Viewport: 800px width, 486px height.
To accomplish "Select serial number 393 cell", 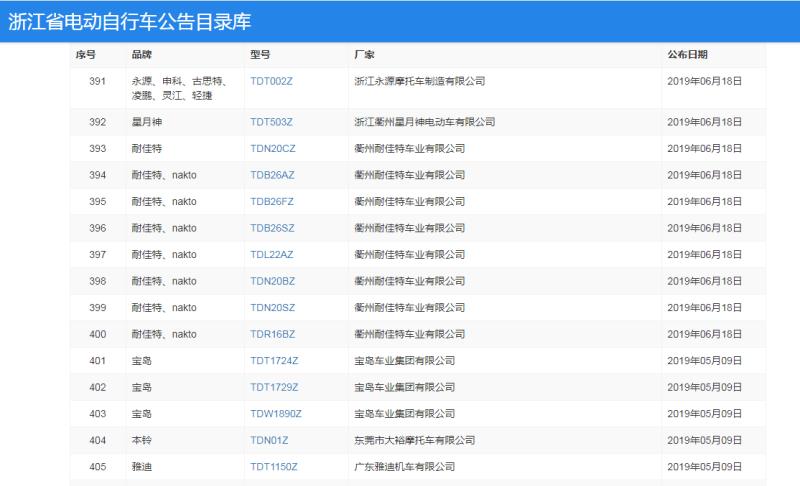I will [x=97, y=148].
